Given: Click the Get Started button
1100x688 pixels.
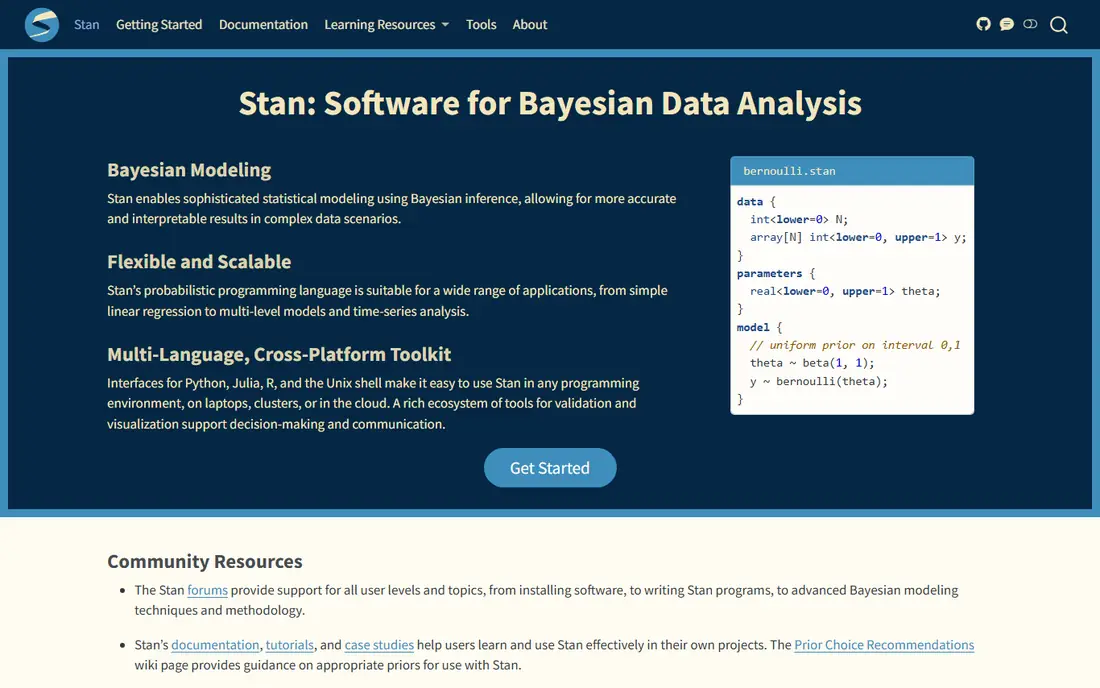Looking at the screenshot, I should [550, 468].
